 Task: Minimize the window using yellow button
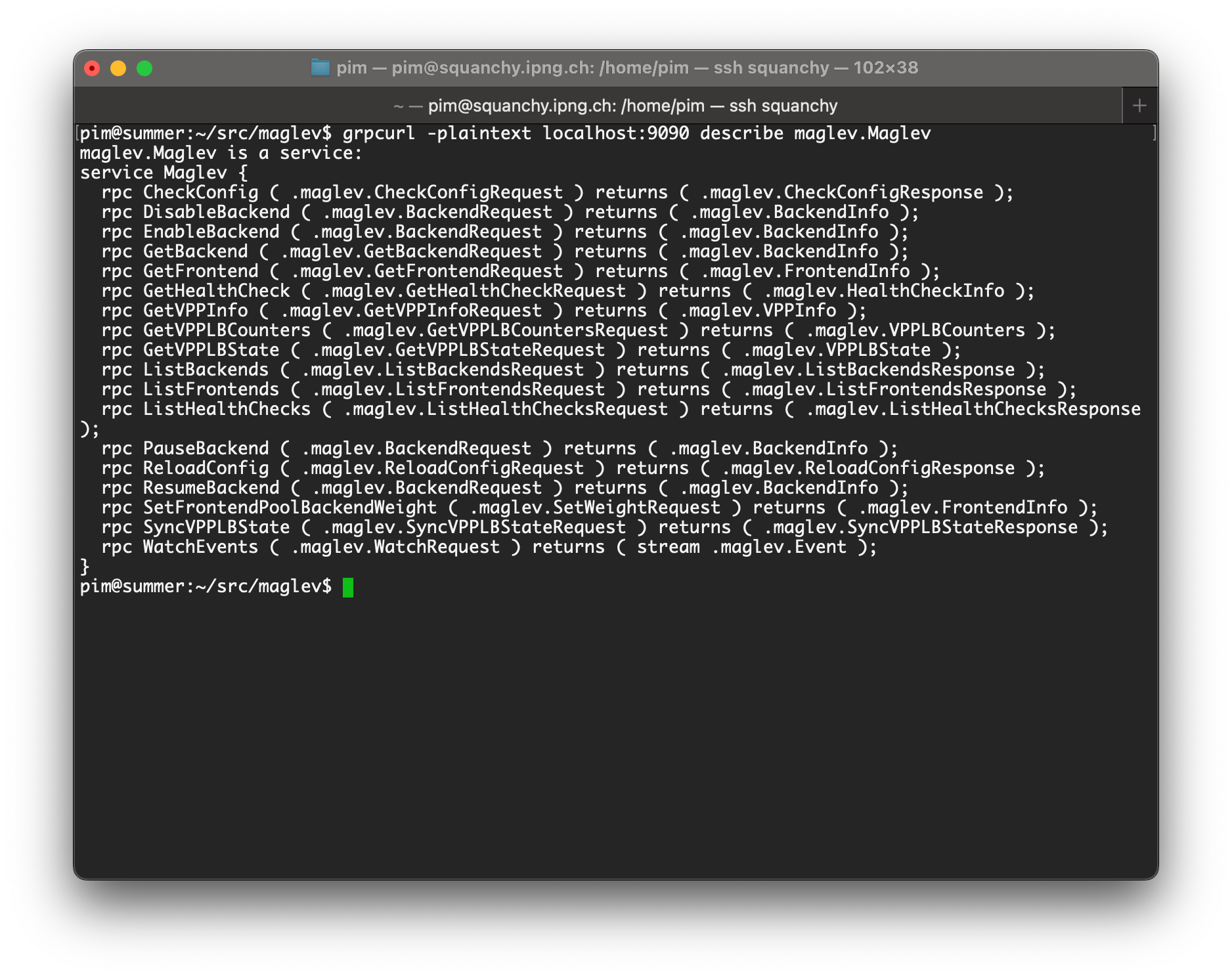(x=118, y=68)
